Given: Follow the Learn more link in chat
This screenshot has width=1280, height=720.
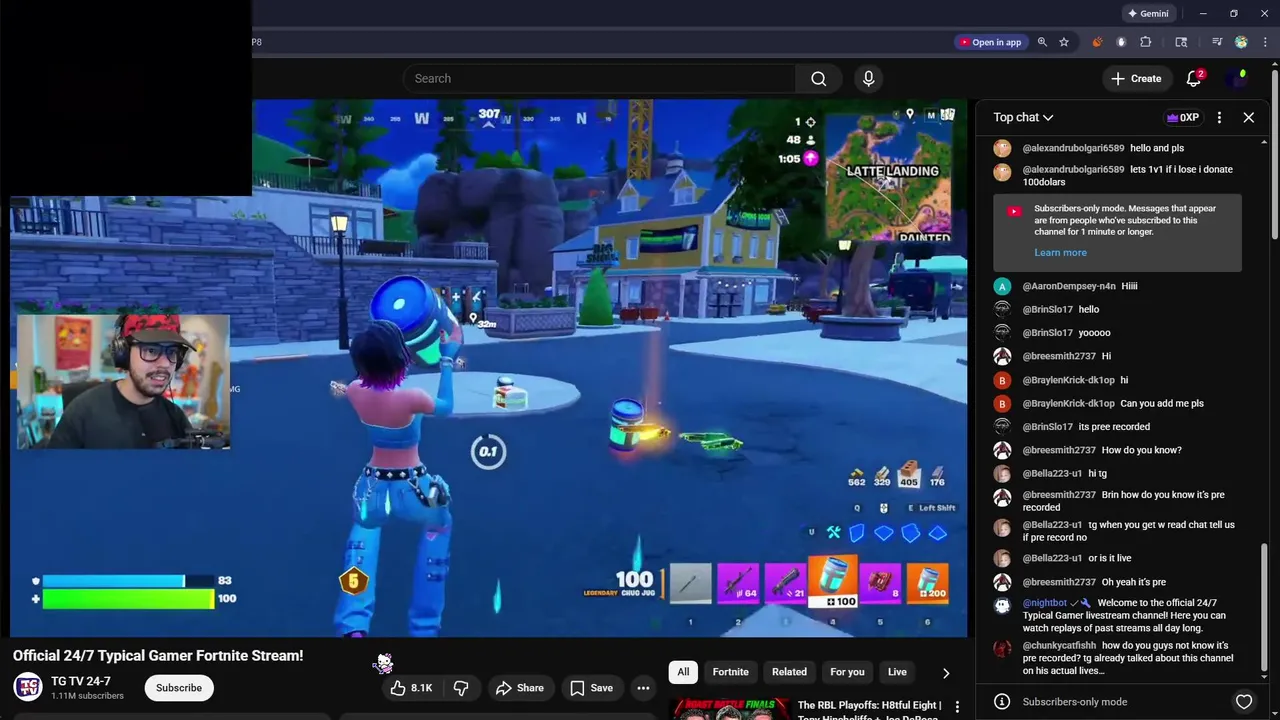Looking at the screenshot, I should tap(1060, 253).
